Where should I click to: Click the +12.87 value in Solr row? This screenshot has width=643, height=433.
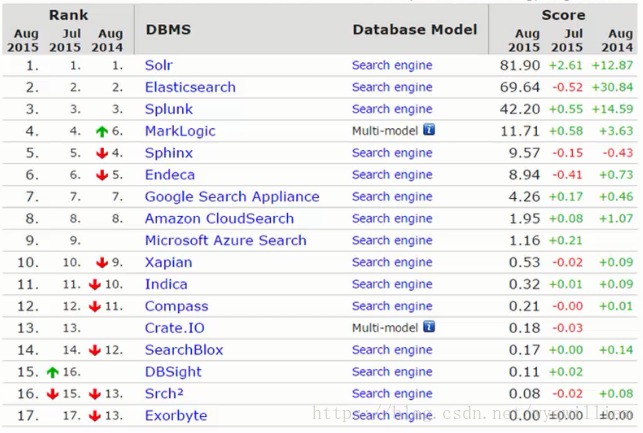pyautogui.click(x=612, y=65)
